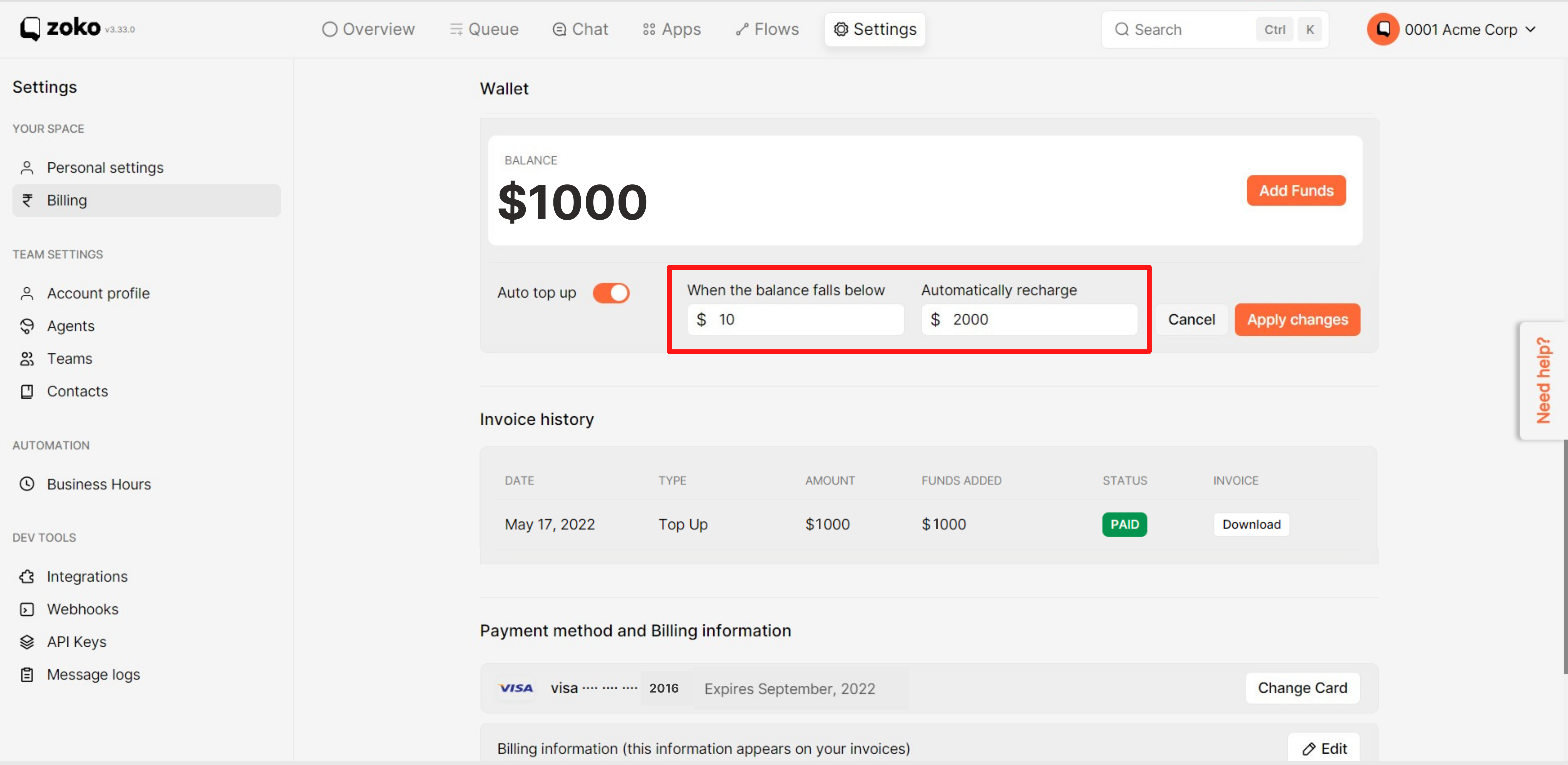Click the Integrations puzzle icon
The width and height of the screenshot is (1568, 765).
[x=27, y=576]
